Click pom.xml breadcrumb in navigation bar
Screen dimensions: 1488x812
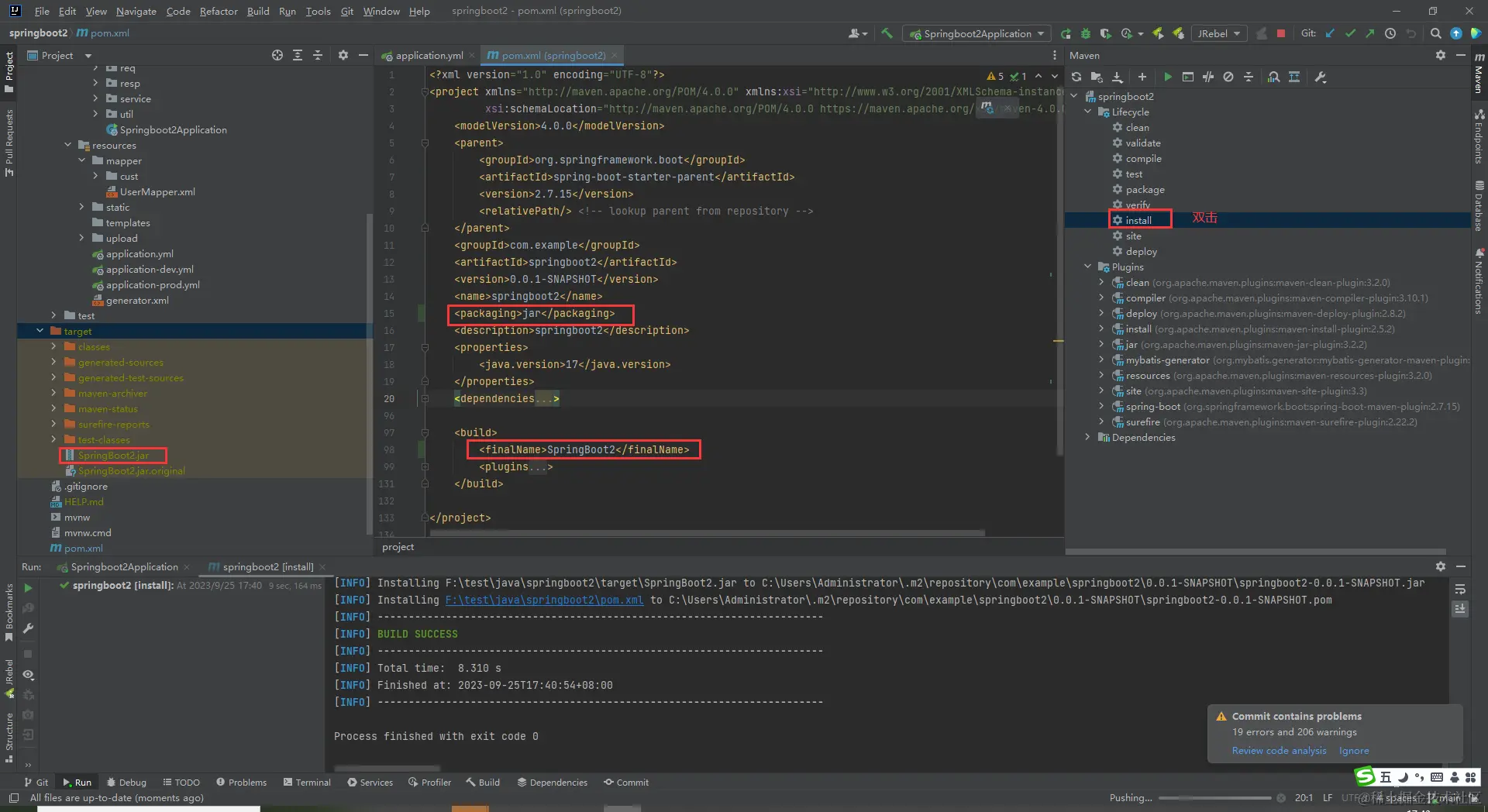click(104, 33)
